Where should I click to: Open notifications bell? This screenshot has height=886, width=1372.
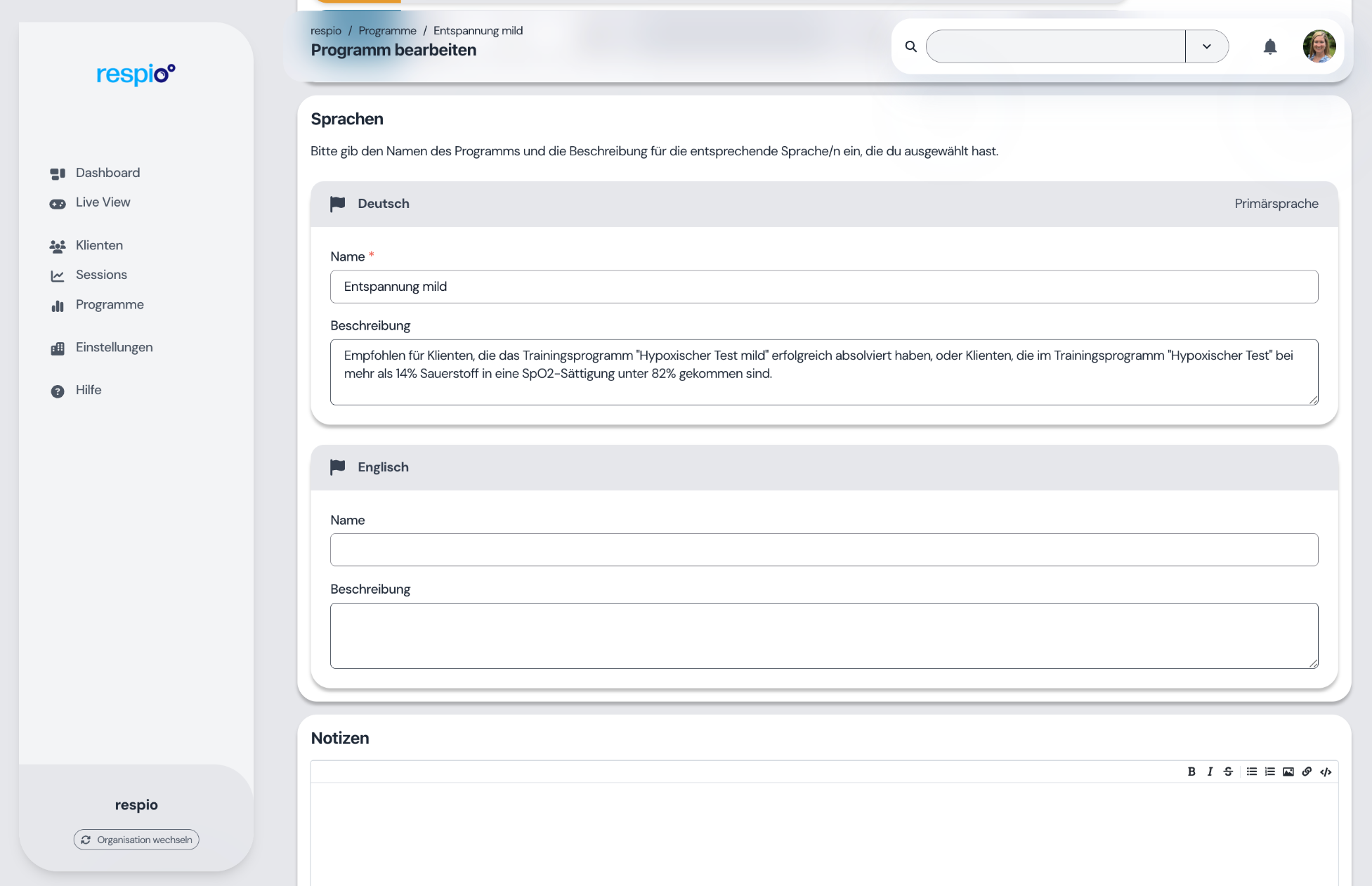click(1269, 47)
